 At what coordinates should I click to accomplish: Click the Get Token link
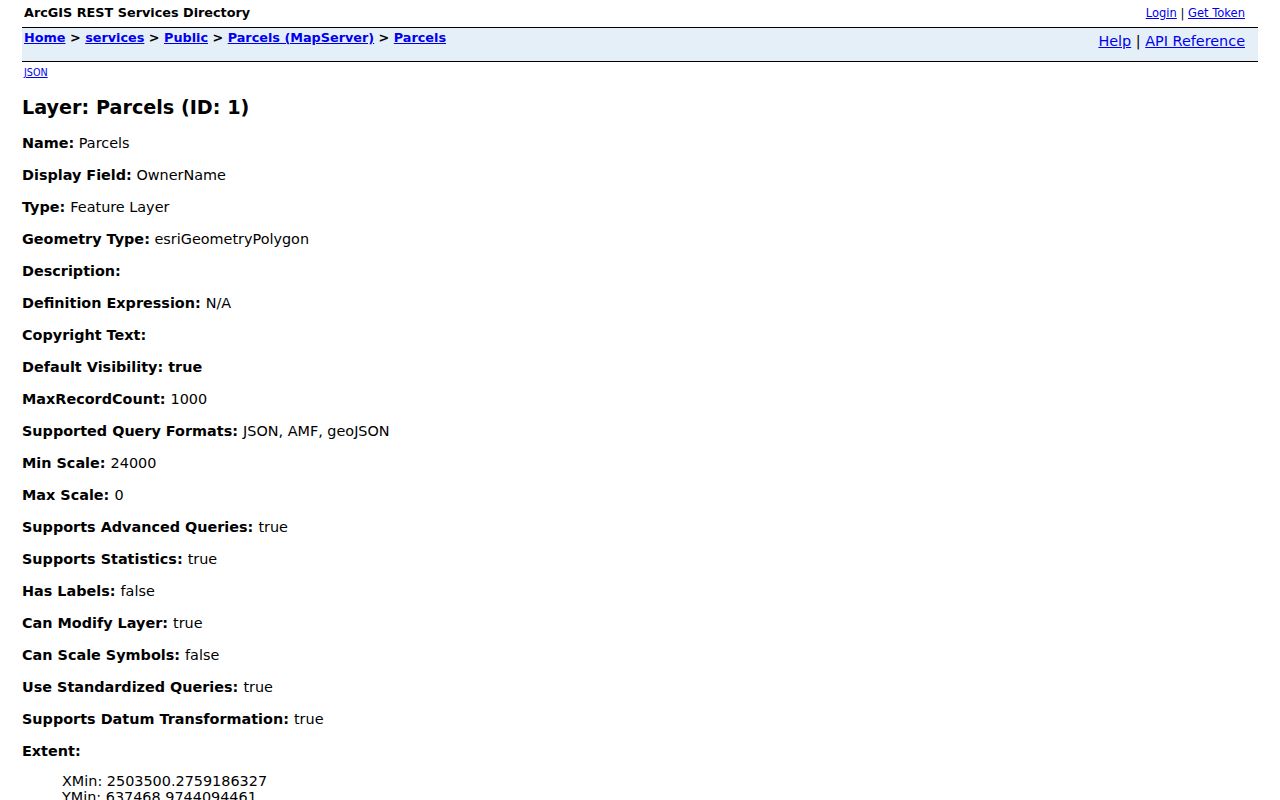pyautogui.click(x=1216, y=13)
